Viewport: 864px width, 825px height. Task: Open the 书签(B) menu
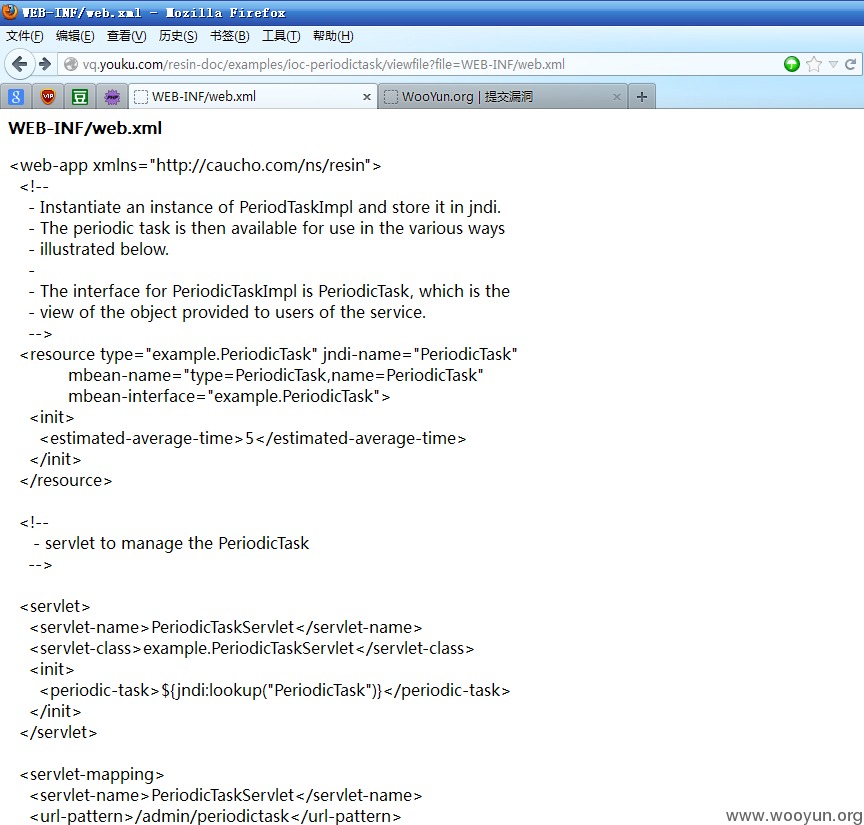coord(230,36)
